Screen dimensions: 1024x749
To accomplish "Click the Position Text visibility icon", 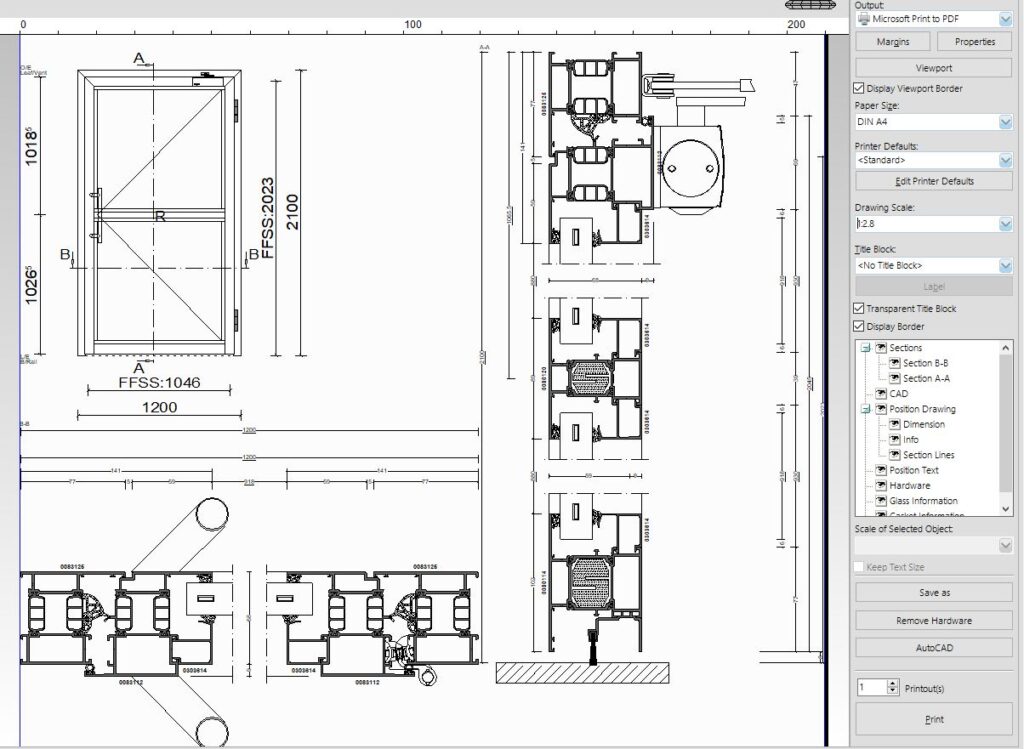I will coord(880,470).
